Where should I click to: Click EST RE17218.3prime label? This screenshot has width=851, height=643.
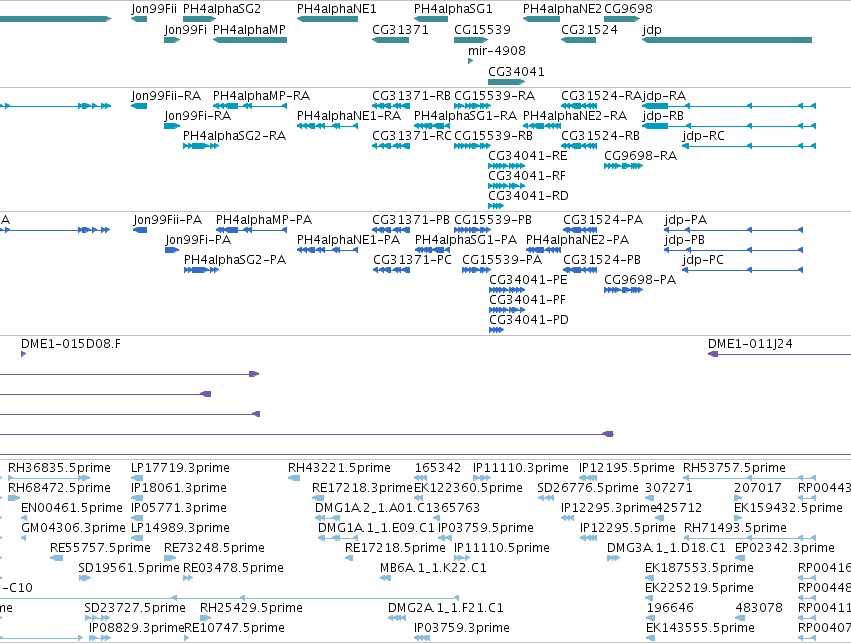click(x=363, y=488)
